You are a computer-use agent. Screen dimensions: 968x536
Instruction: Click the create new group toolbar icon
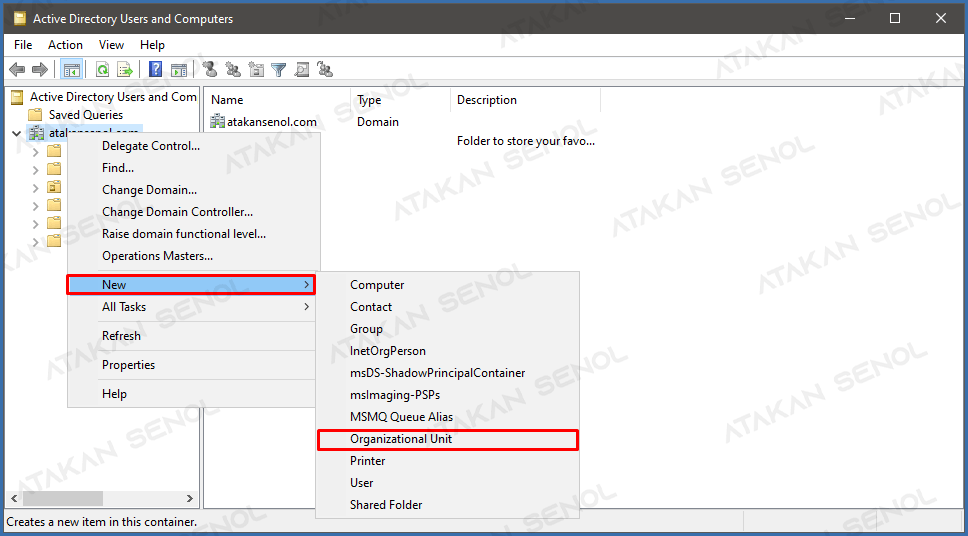233,70
